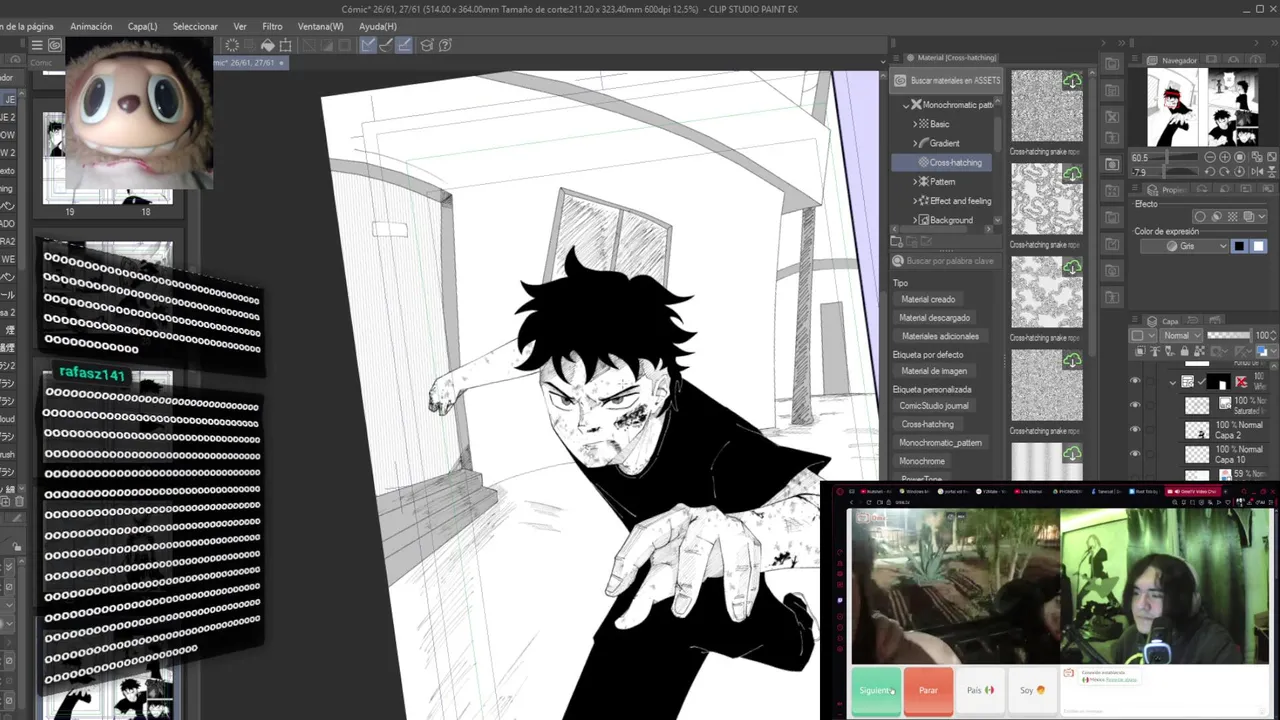Screen dimensions: 1280x720
Task: Adjust the Navegador zoom slider showing 60.5
Action: [1165, 157]
